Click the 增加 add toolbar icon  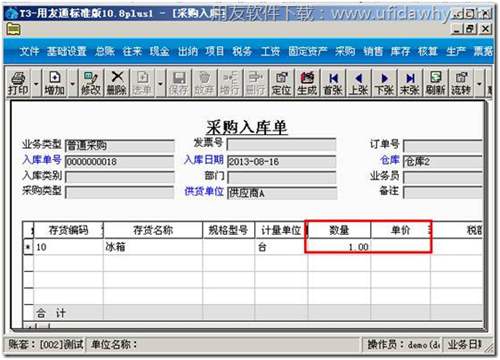[x=54, y=83]
